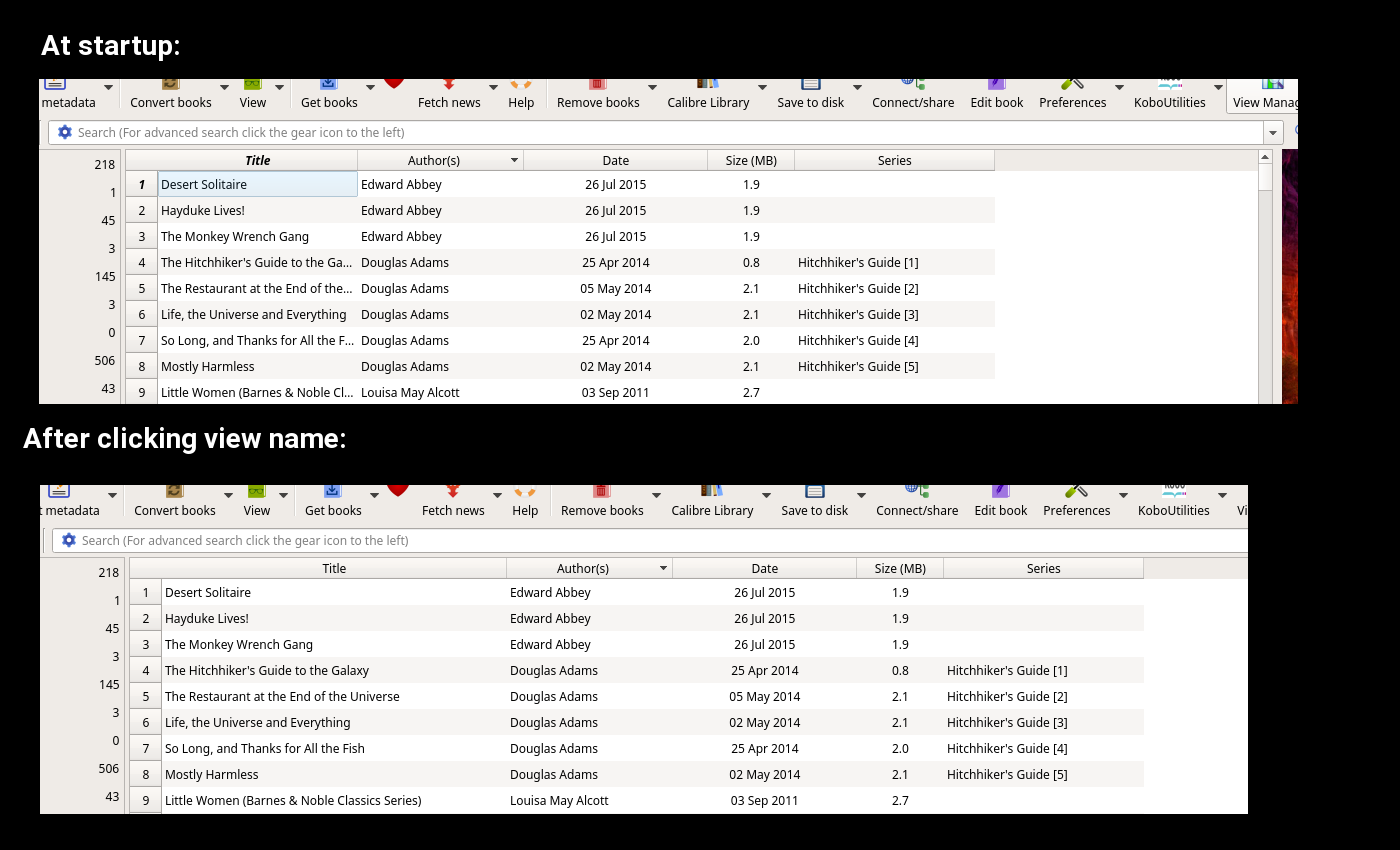Viewport: 1400px width, 850px height.
Task: Expand KoboUtilities dropdown arrow, After clicking screenshot
Action: [1222, 495]
